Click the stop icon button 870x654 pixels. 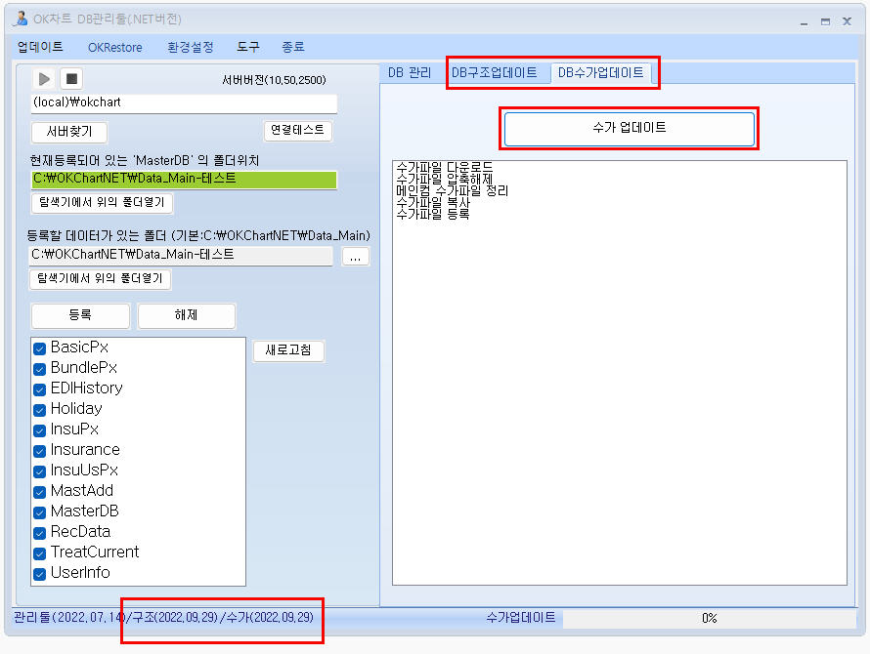(72, 79)
